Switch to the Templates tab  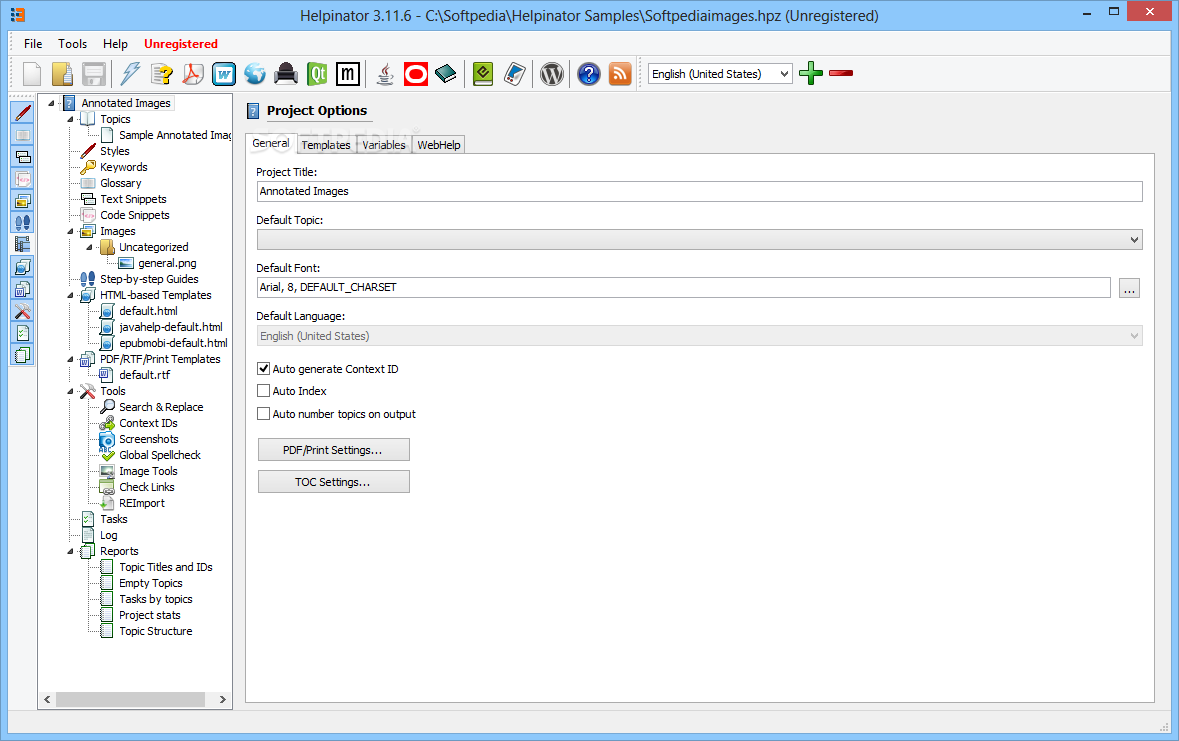click(326, 145)
